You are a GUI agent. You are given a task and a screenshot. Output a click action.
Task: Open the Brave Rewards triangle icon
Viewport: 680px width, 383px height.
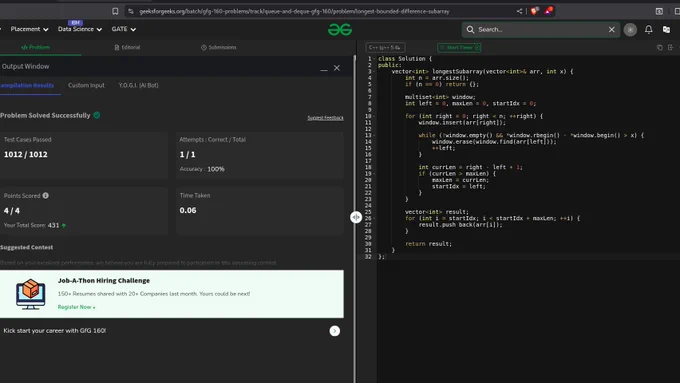point(549,11)
